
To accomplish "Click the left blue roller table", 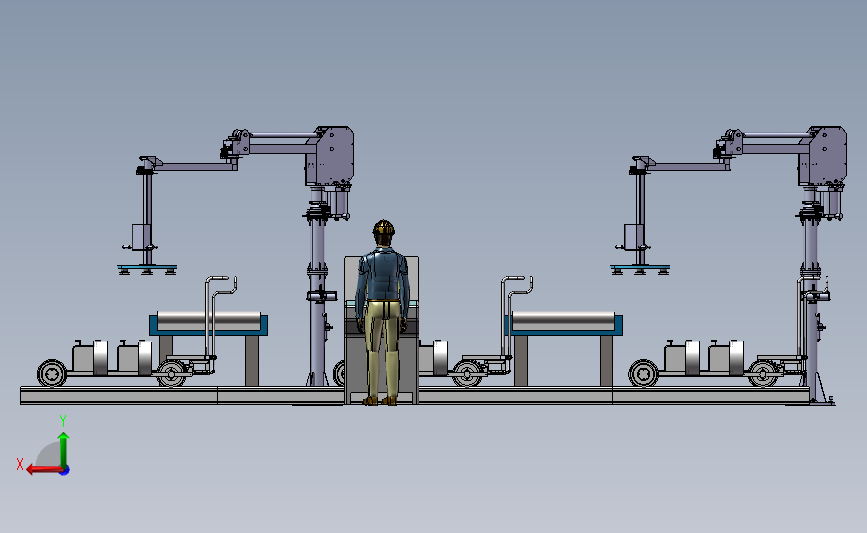I will 208,324.
